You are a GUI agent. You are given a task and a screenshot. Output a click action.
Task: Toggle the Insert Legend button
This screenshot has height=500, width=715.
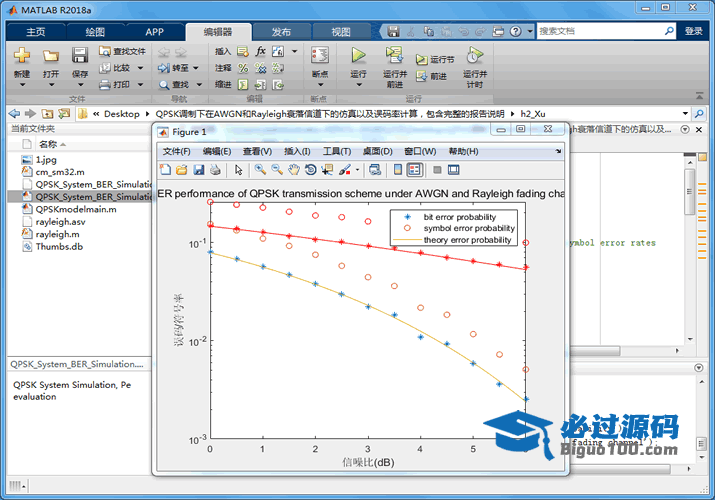tap(414, 170)
